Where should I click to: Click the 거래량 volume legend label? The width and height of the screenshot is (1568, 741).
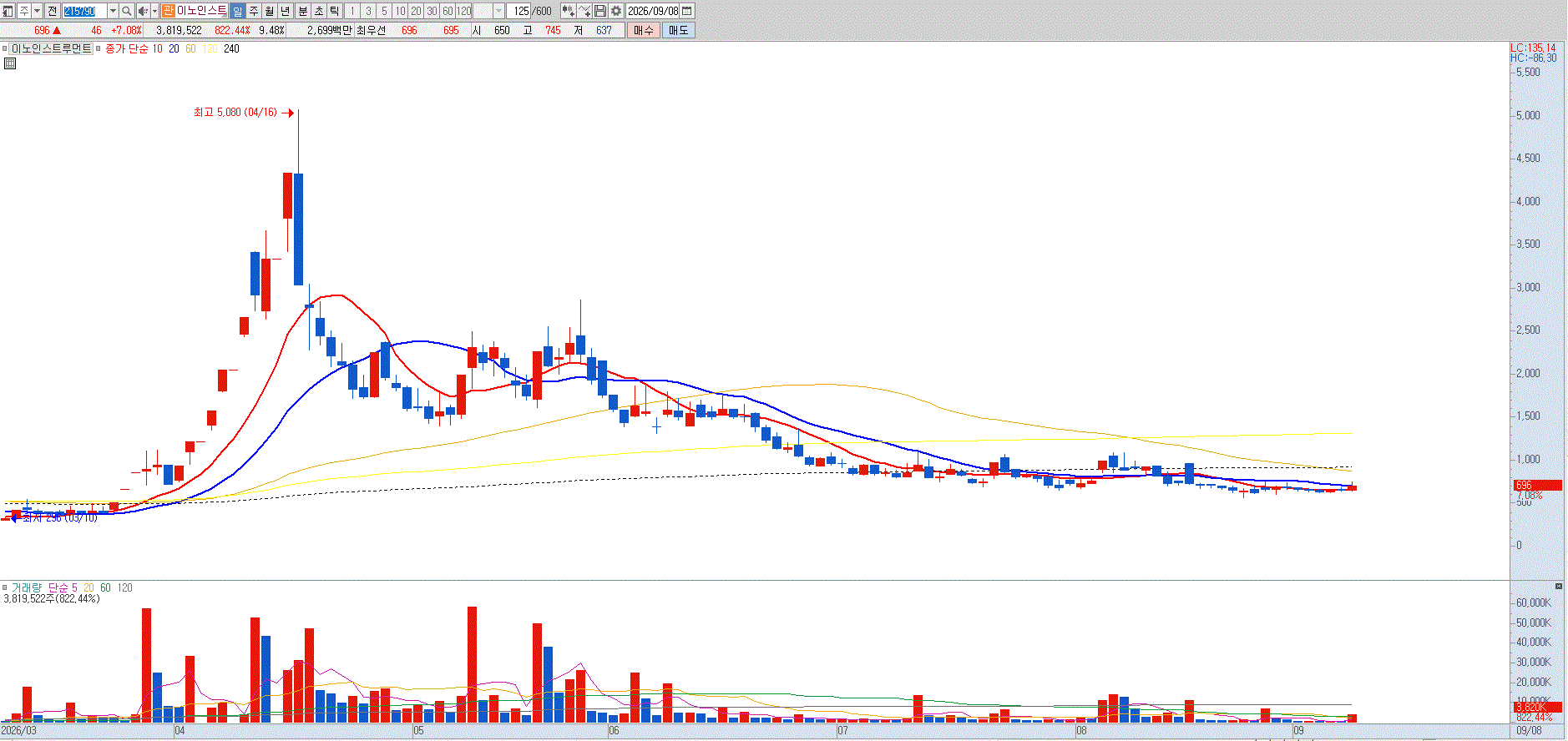coord(26,587)
